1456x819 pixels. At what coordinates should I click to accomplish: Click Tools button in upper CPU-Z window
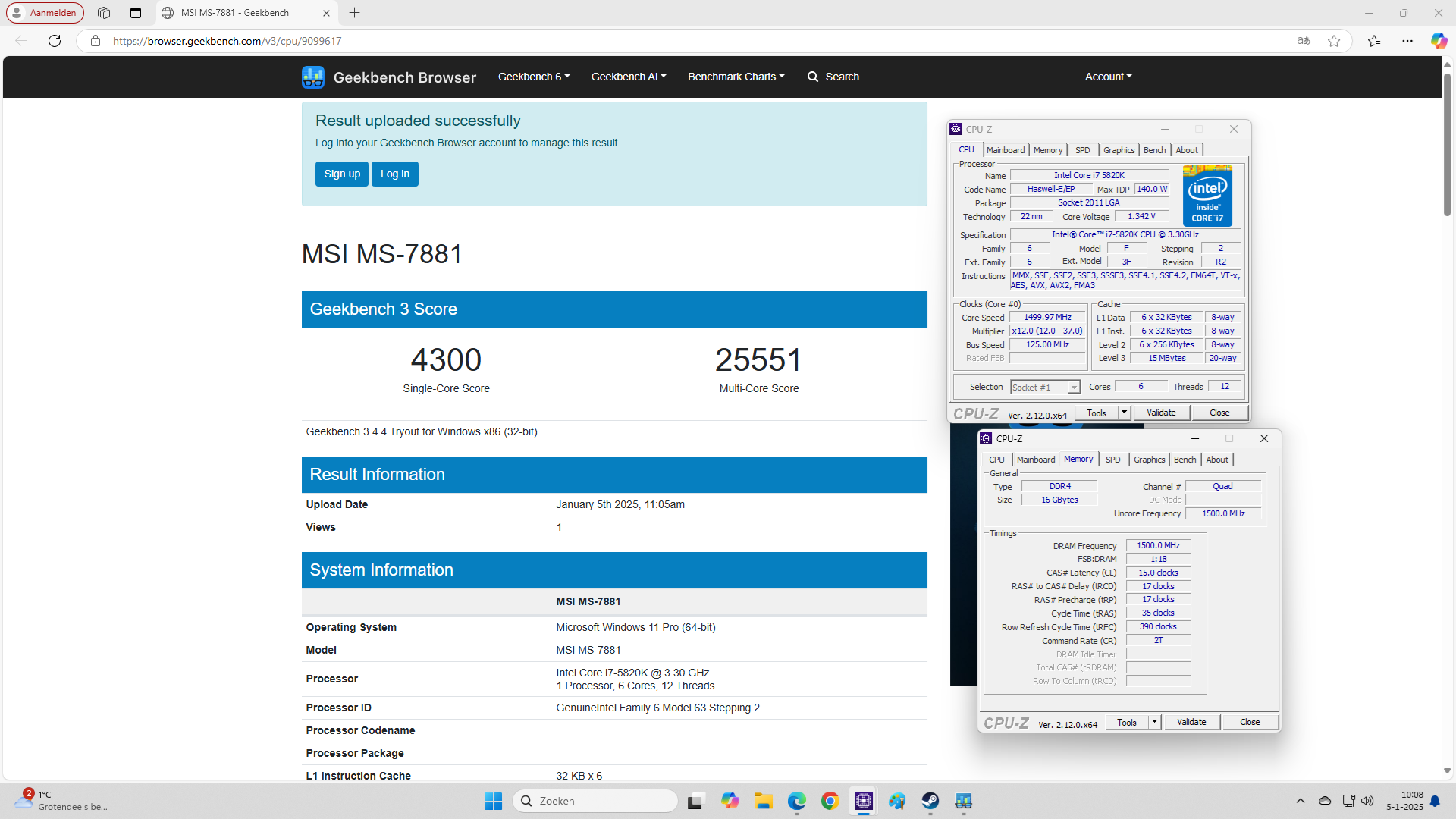coord(1097,413)
